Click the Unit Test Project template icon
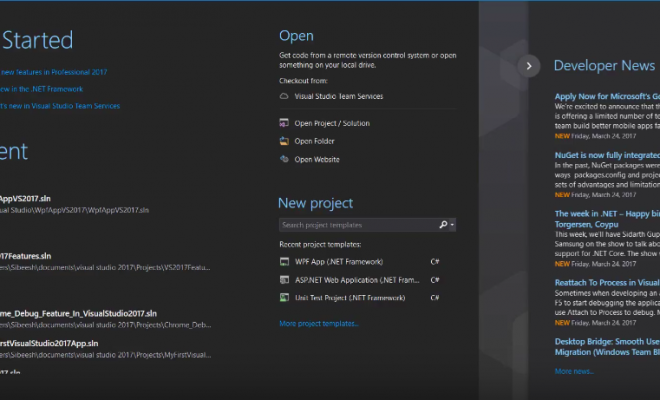The image size is (660, 400). pyautogui.click(x=285, y=298)
